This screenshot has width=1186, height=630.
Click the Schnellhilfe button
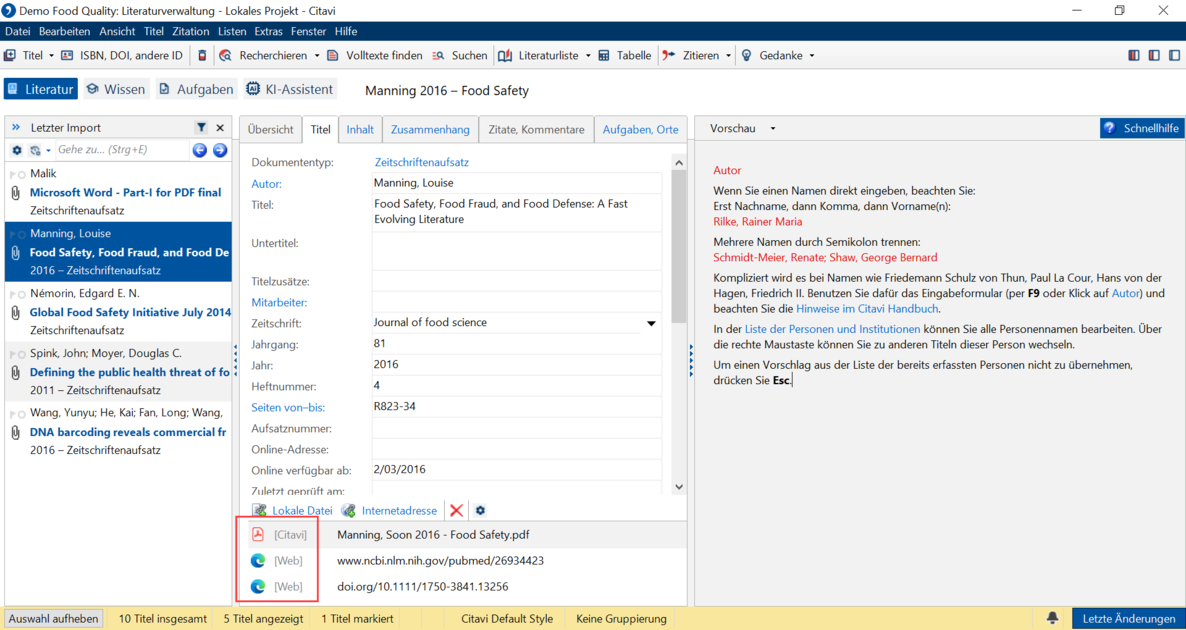coord(1141,128)
